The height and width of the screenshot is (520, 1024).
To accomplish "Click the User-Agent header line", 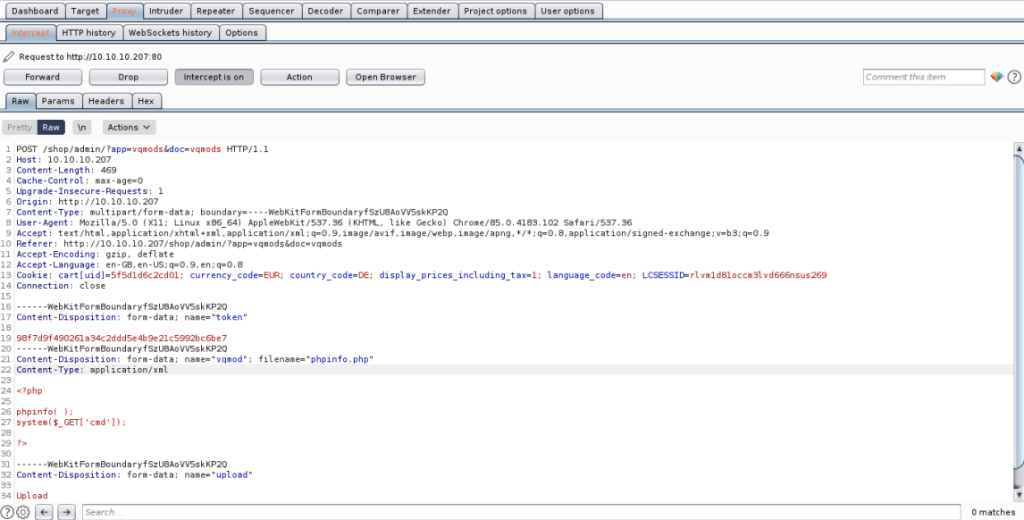I will 324,223.
